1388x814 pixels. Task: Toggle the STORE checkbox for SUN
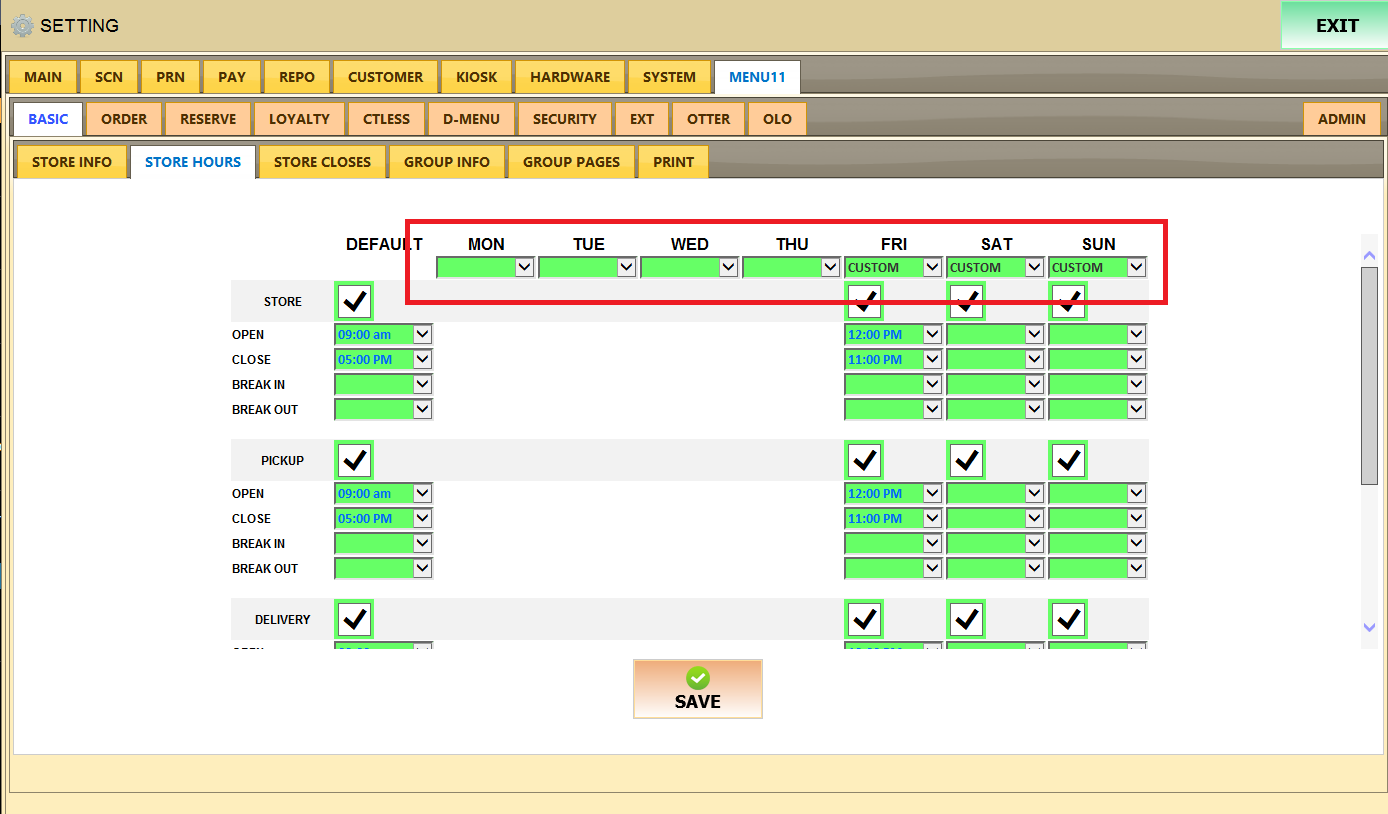pyautogui.click(x=1069, y=301)
